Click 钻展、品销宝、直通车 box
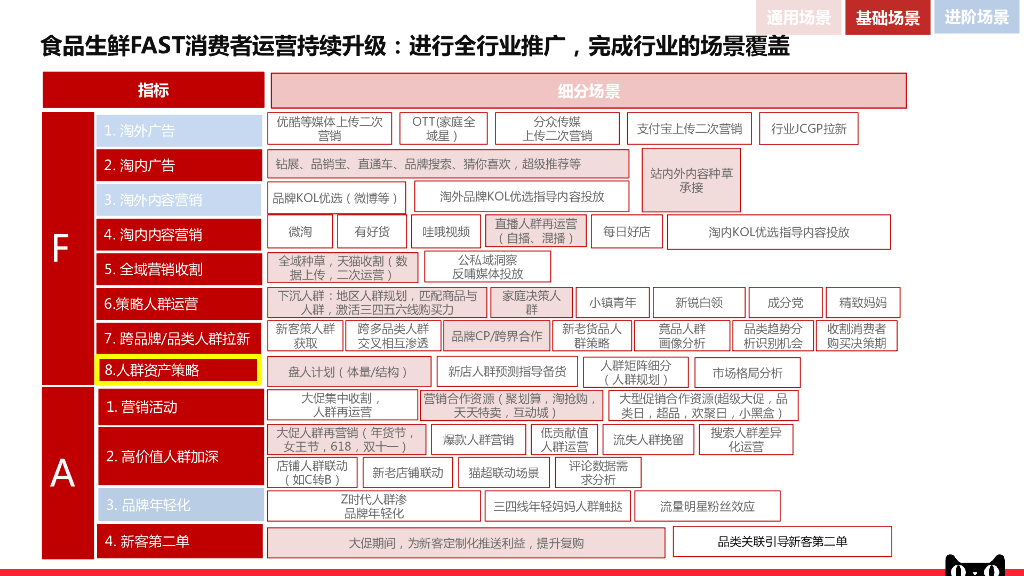Image resolution: width=1024 pixels, height=576 pixels. point(448,164)
